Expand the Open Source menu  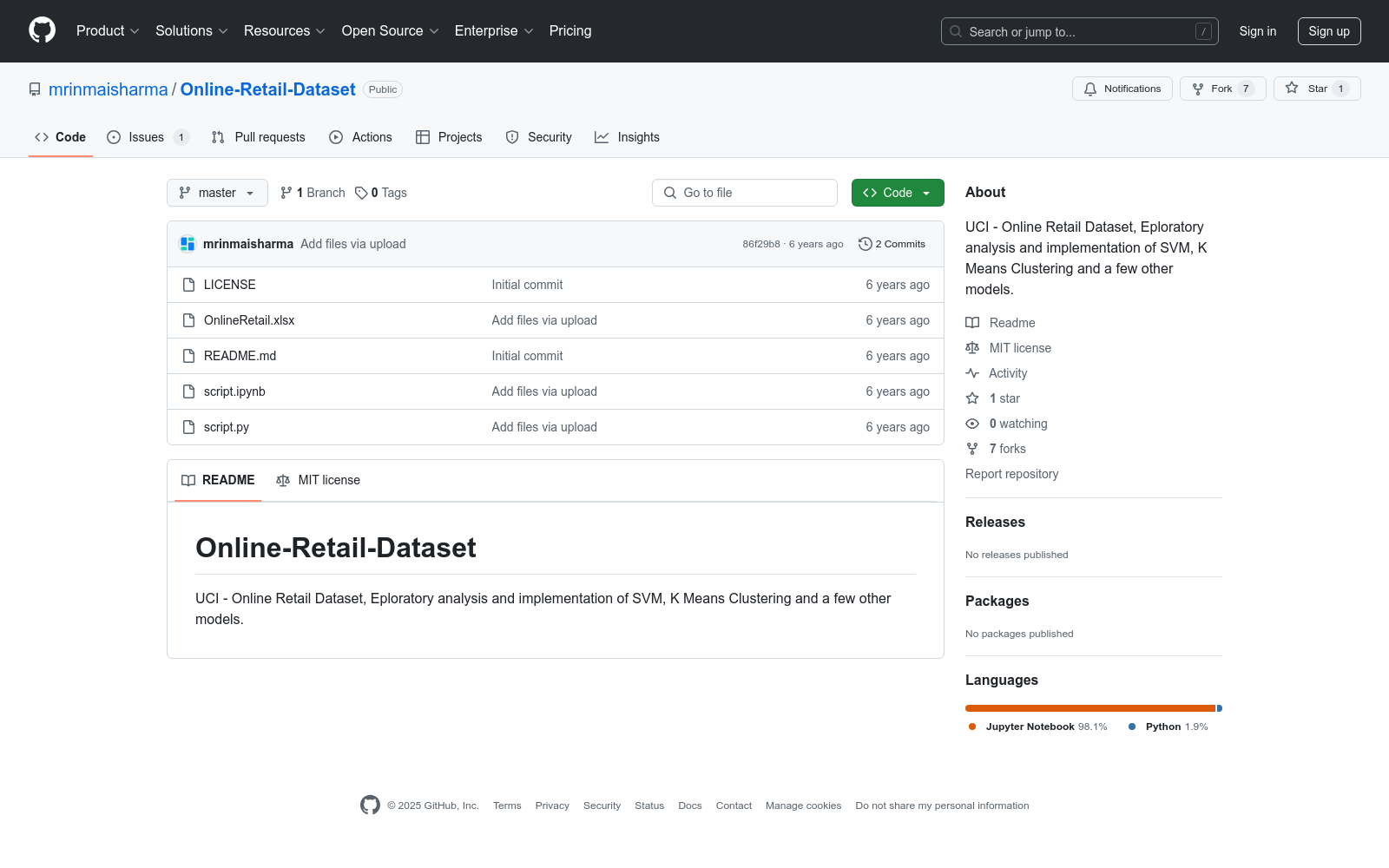coord(391,31)
